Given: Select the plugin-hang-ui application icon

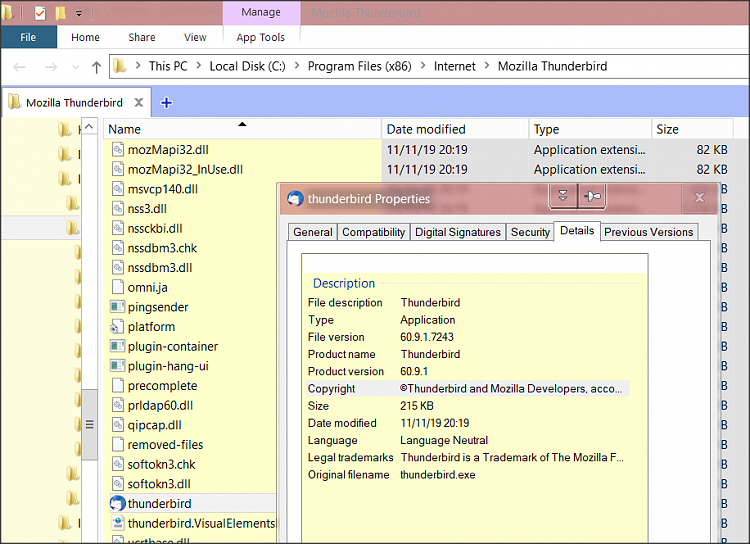Looking at the screenshot, I should point(118,366).
